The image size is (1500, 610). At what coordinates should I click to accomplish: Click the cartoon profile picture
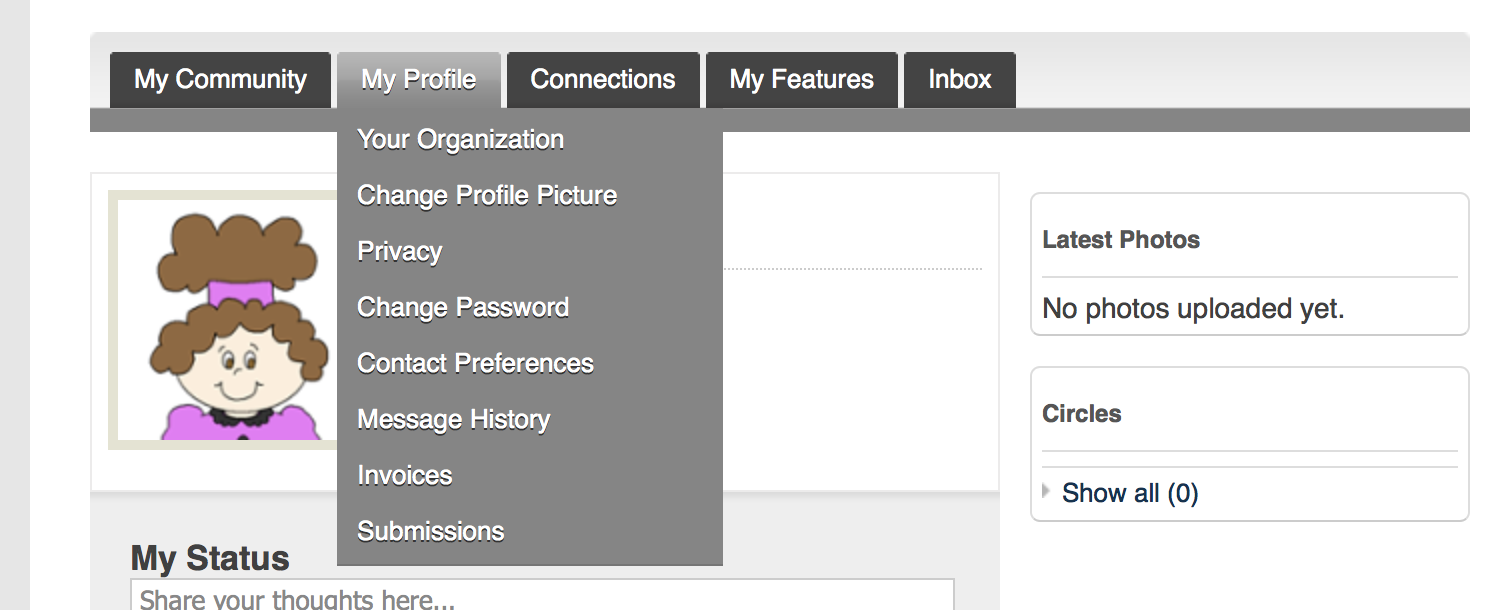[x=225, y=320]
